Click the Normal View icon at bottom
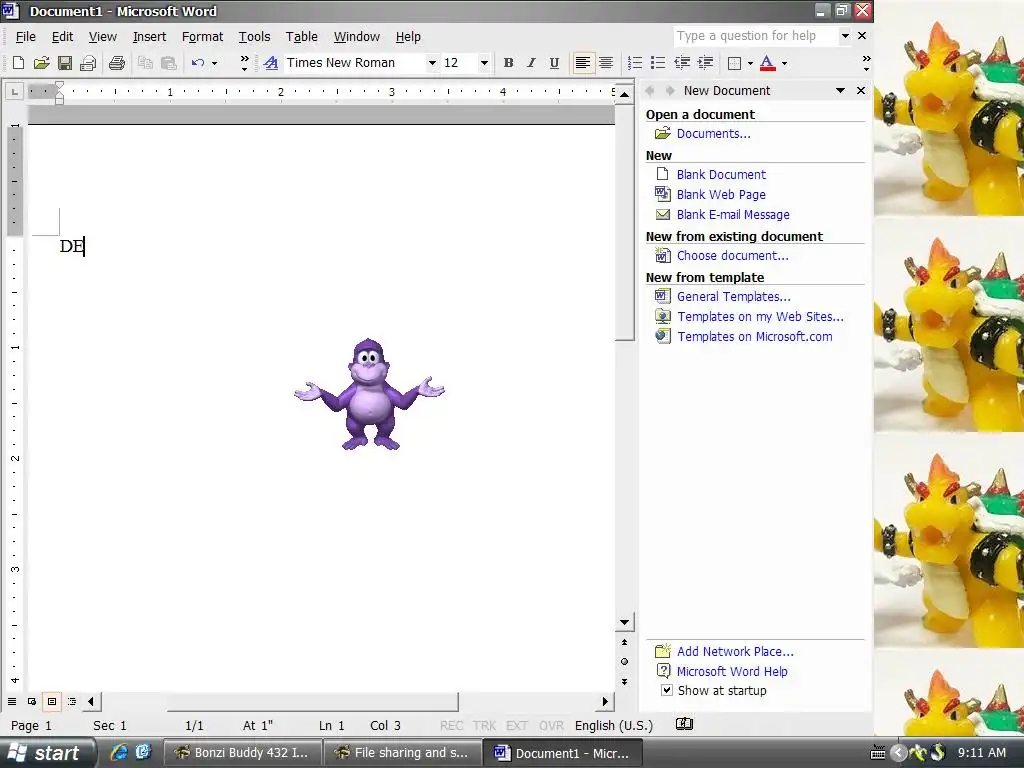Image resolution: width=1024 pixels, height=768 pixels. (12, 701)
